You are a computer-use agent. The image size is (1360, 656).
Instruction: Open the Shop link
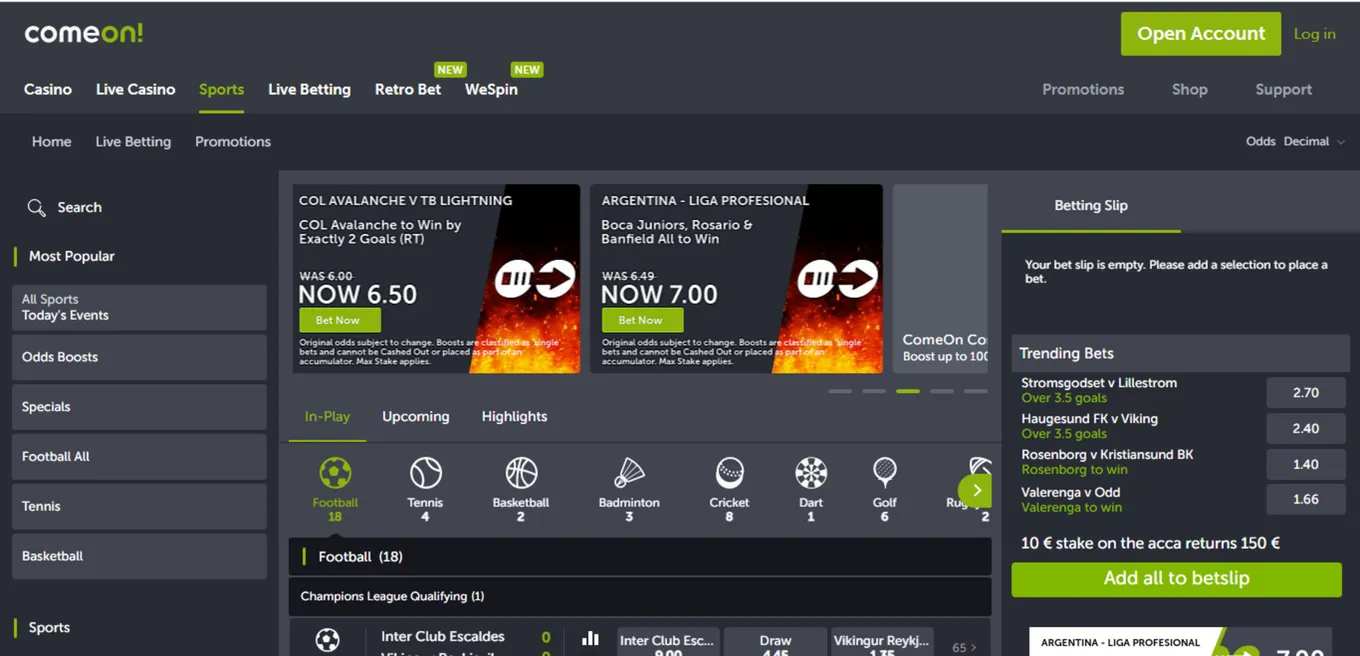coord(1190,89)
